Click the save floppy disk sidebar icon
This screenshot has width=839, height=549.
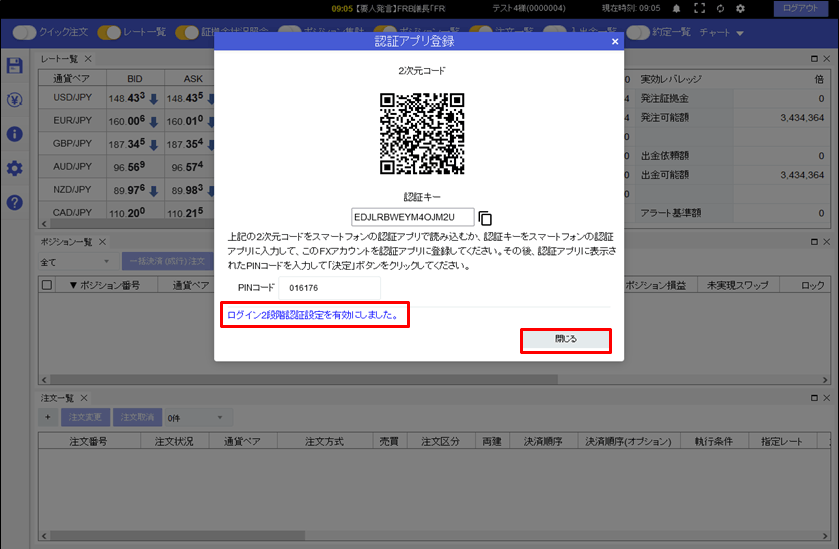(x=14, y=66)
